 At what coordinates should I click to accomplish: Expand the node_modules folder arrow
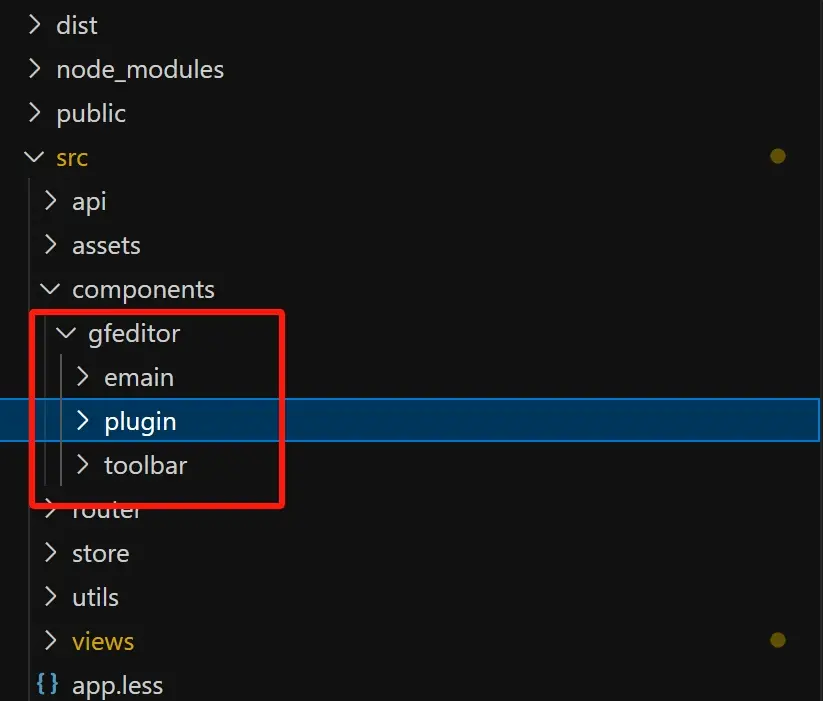tap(35, 69)
